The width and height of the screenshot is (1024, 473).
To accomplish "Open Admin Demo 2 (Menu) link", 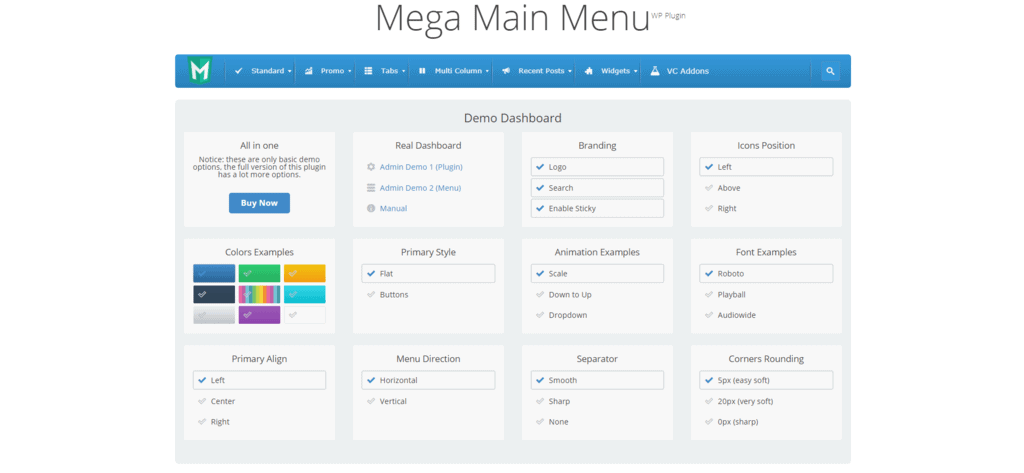I will (x=420, y=188).
